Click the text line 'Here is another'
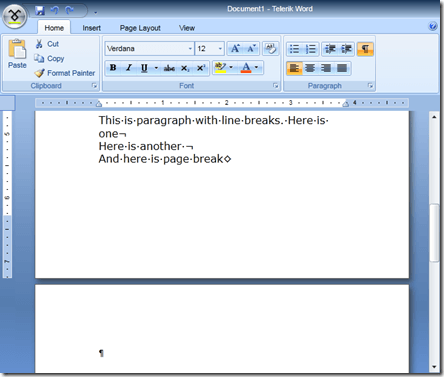 (140, 146)
